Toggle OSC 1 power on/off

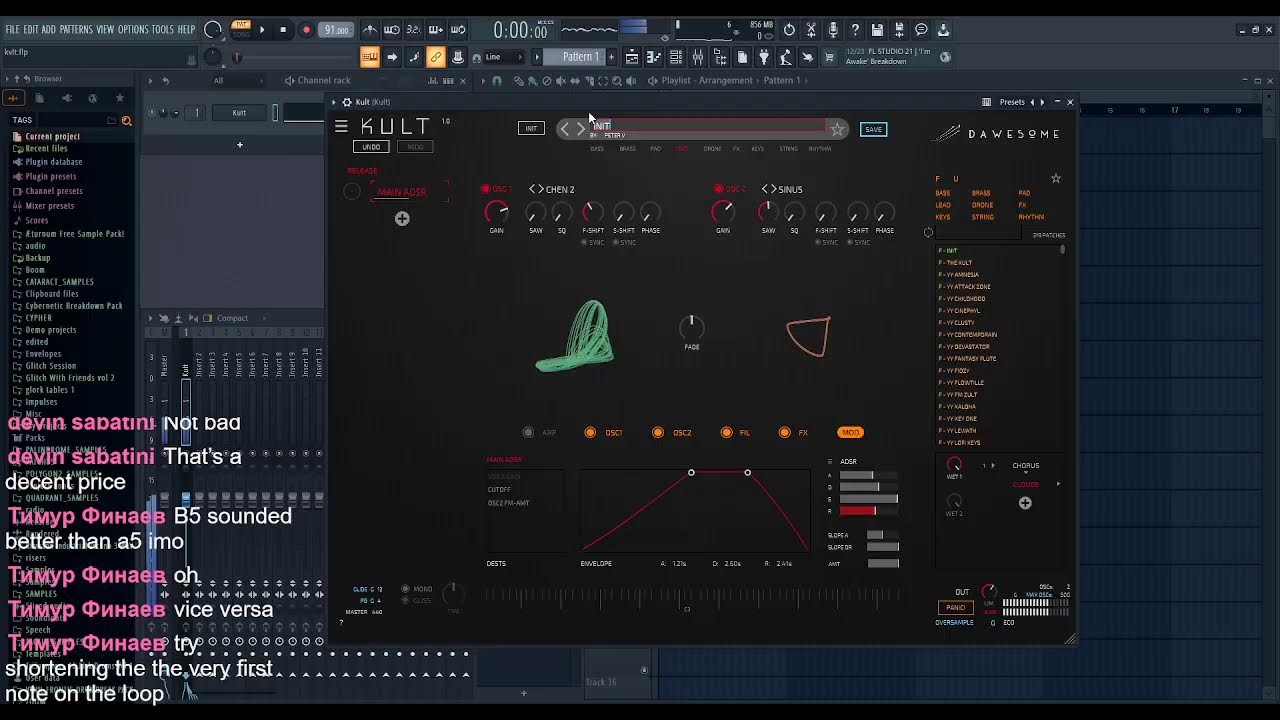click(486, 189)
